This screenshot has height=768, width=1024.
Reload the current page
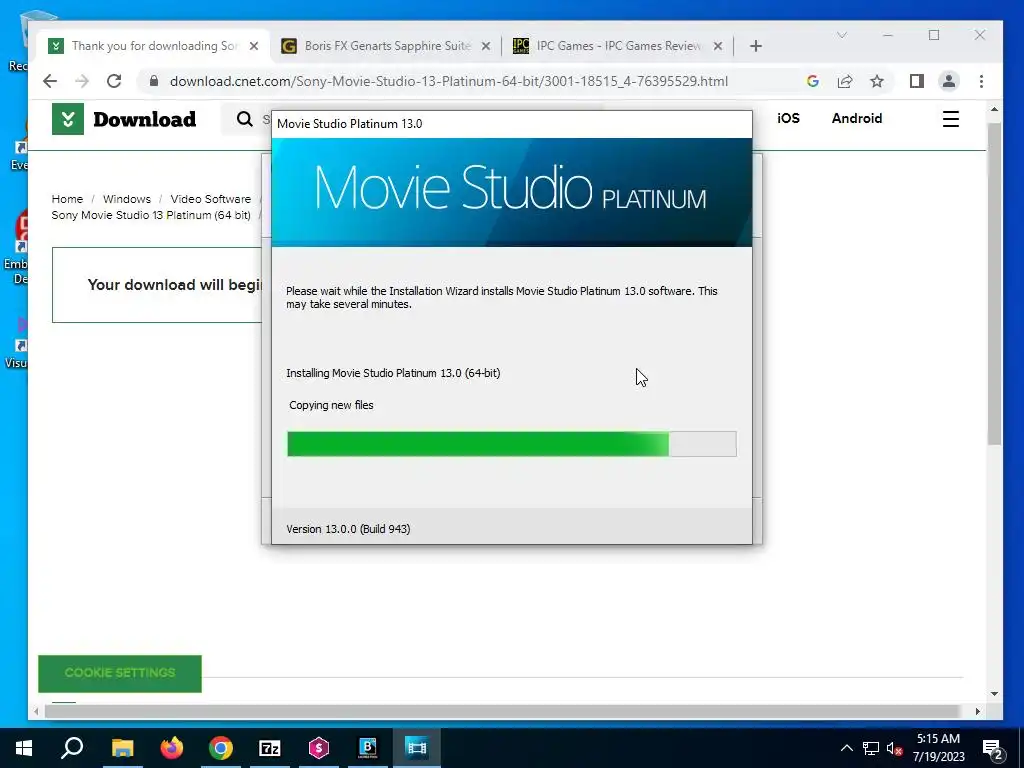point(114,81)
